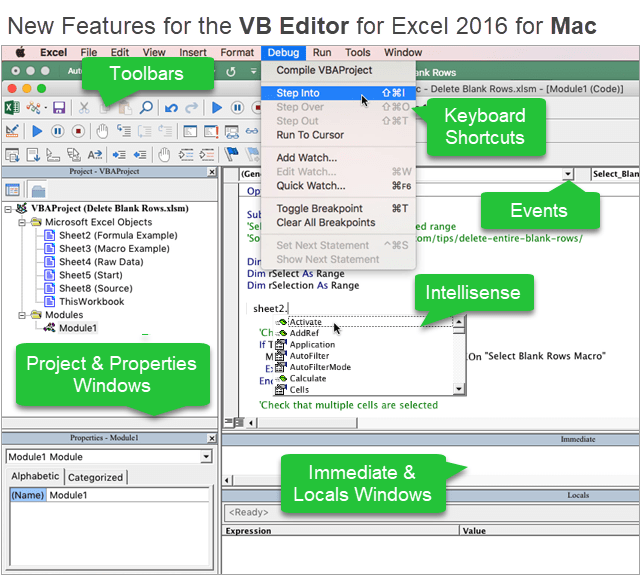This screenshot has width=640, height=575.
Task: Click the Cut scissors toolbar icon
Action: [x=85, y=107]
